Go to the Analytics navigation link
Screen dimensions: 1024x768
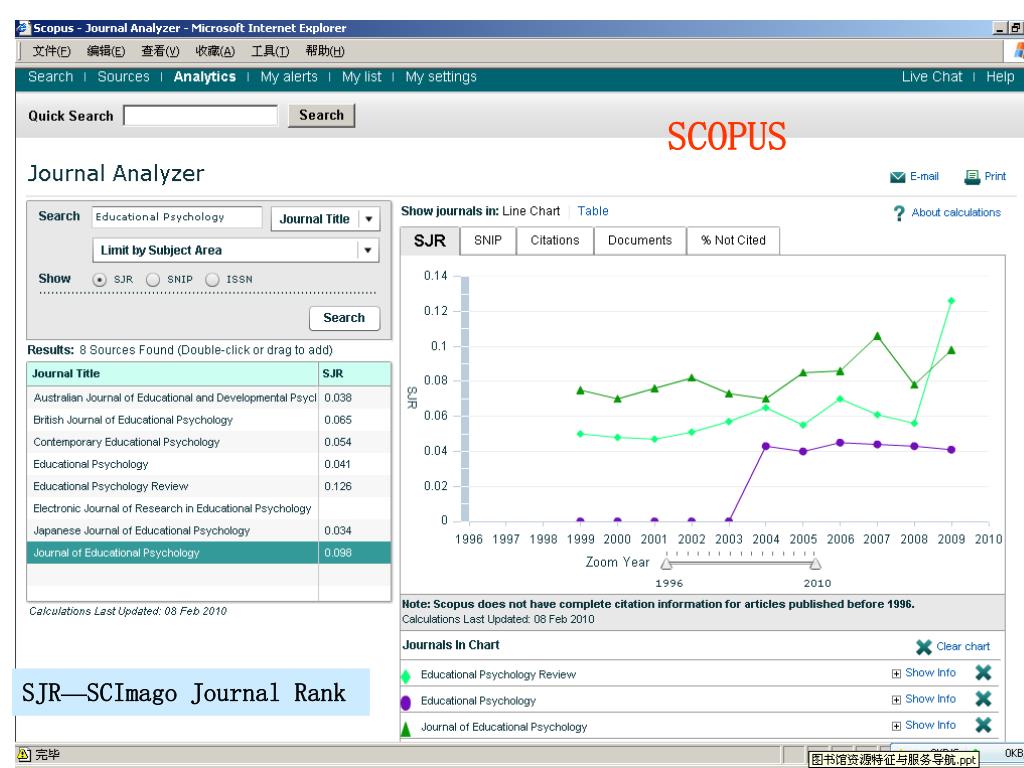click(204, 77)
